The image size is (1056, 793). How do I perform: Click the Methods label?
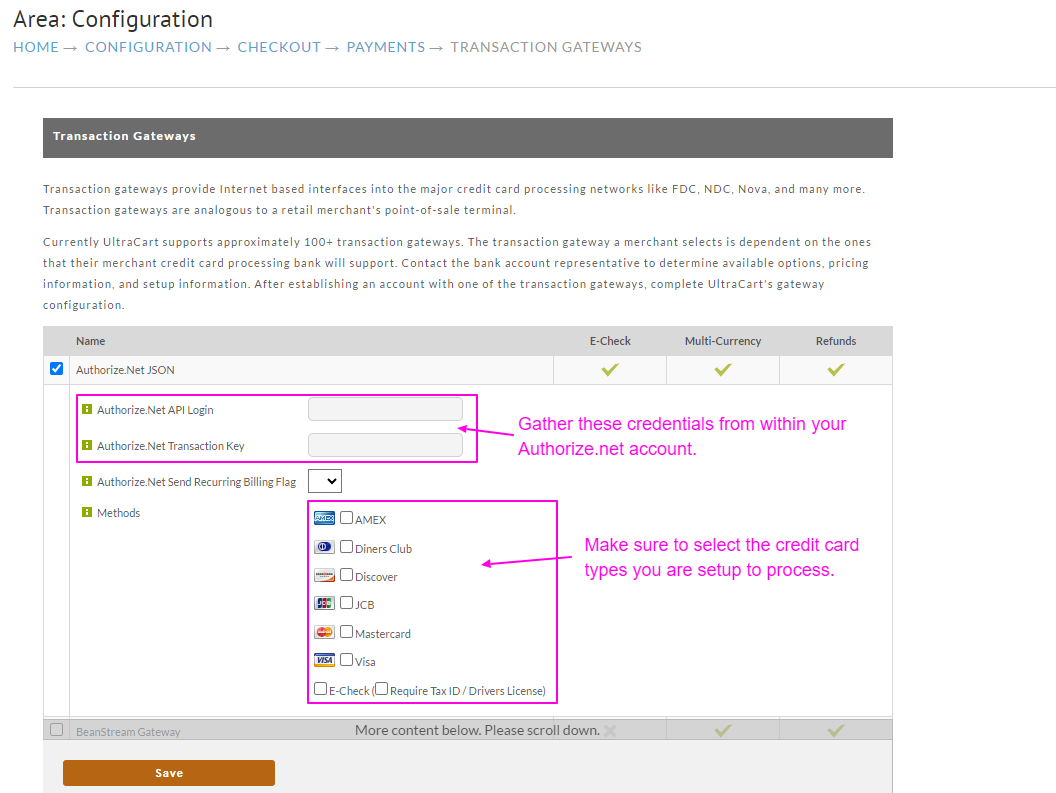(119, 513)
